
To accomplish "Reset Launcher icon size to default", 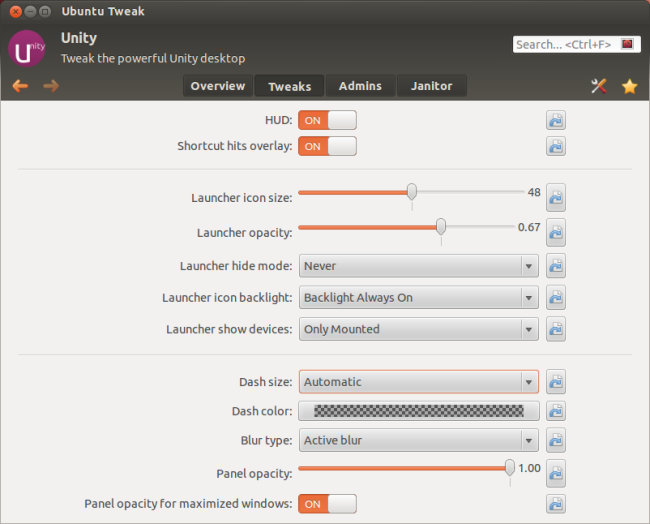I will pos(555,198).
